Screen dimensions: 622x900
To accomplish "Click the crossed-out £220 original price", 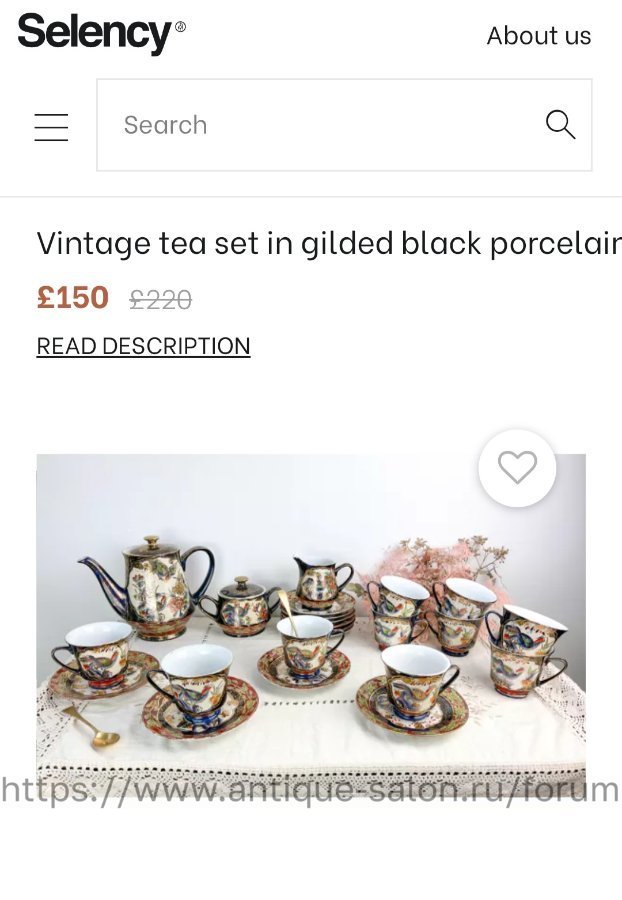I will [x=161, y=299].
